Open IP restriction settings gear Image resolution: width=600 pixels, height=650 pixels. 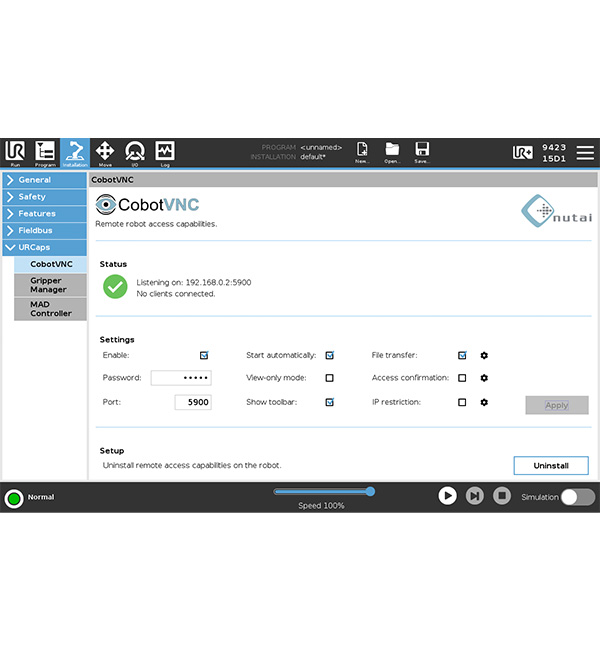[484, 402]
